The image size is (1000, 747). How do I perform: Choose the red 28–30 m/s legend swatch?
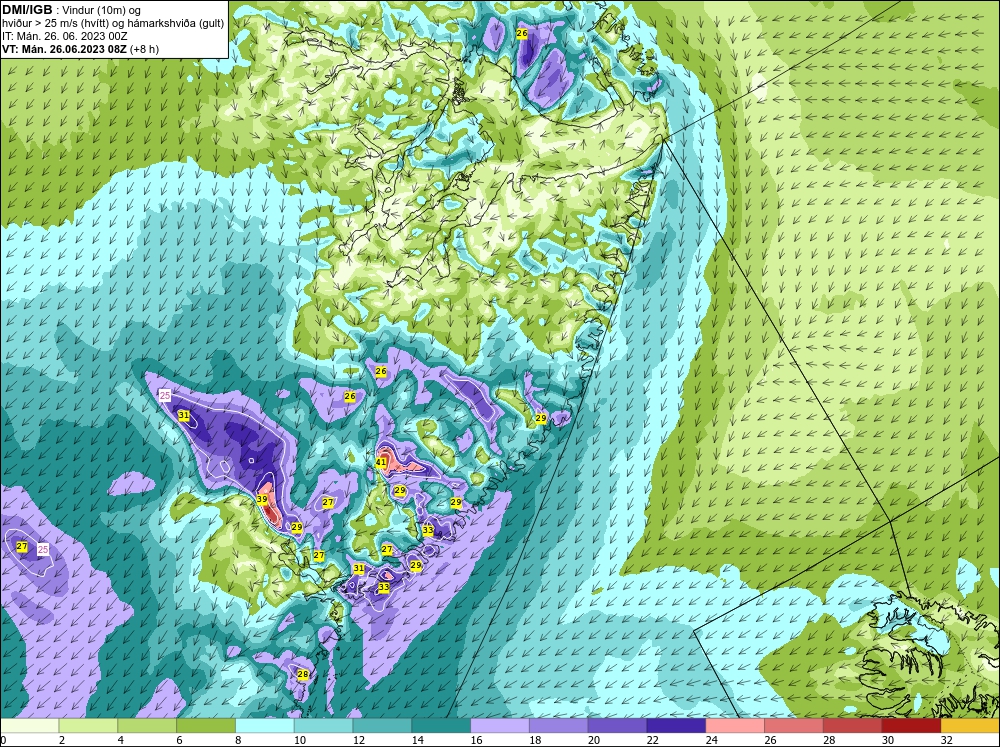pyautogui.click(x=853, y=726)
